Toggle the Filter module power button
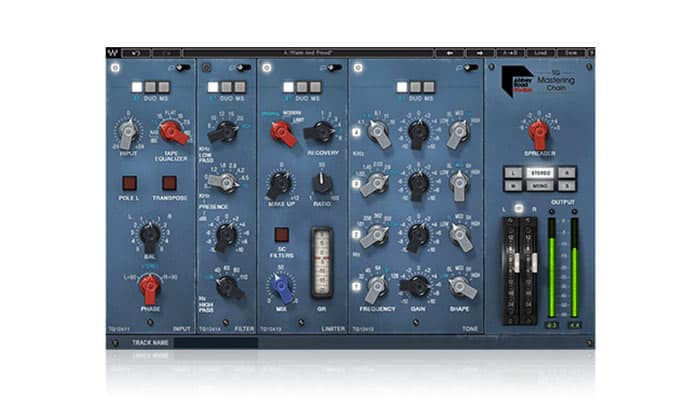Viewport: 700px width, 400px height. (206, 68)
